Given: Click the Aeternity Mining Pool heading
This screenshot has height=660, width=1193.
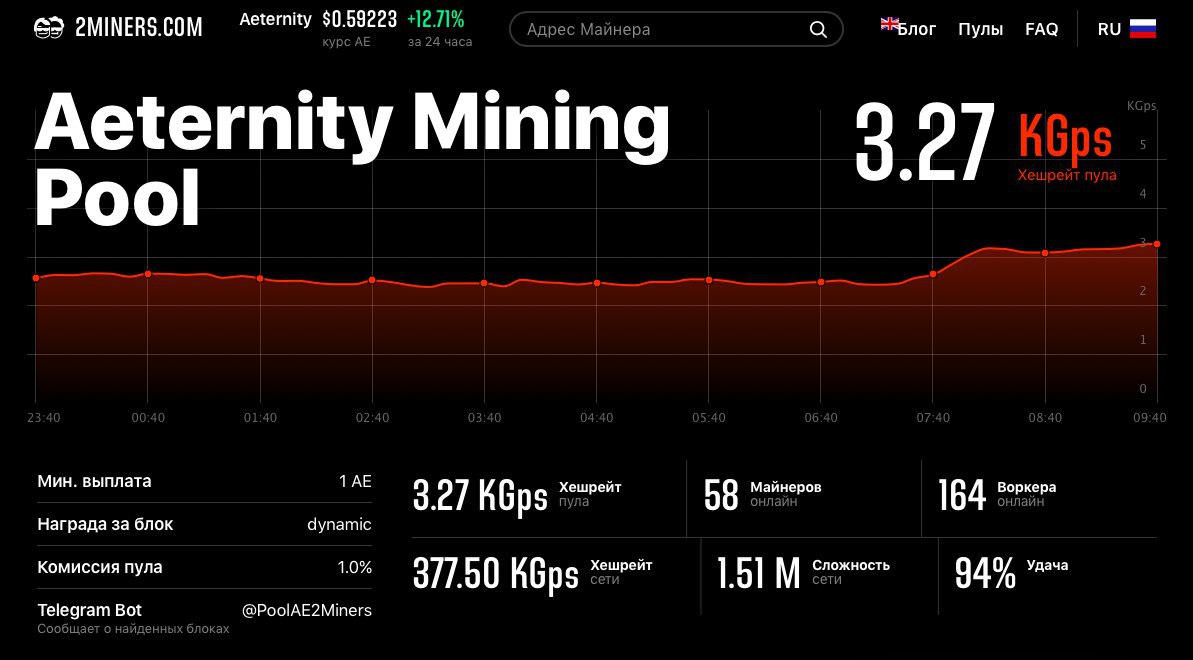Looking at the screenshot, I should [x=352, y=160].
